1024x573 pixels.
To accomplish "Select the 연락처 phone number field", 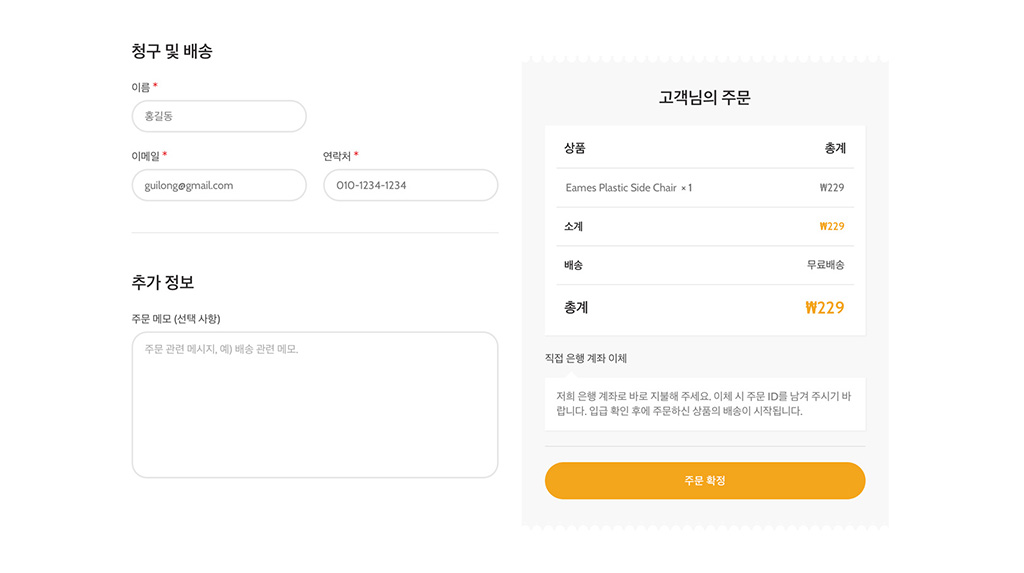I will point(410,185).
